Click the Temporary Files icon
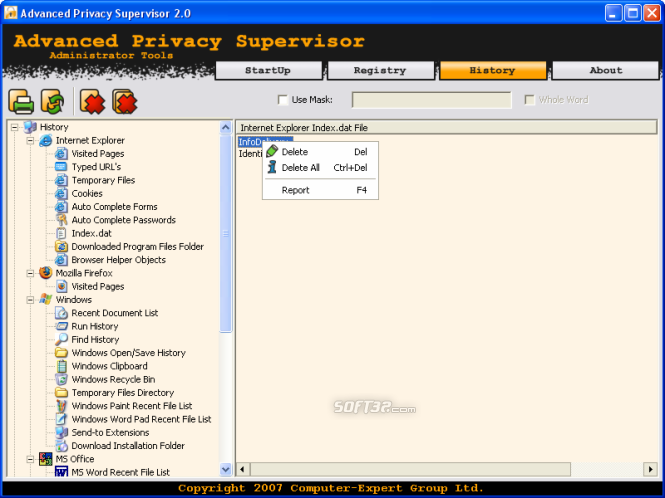This screenshot has height=498, width=665. coord(61,180)
